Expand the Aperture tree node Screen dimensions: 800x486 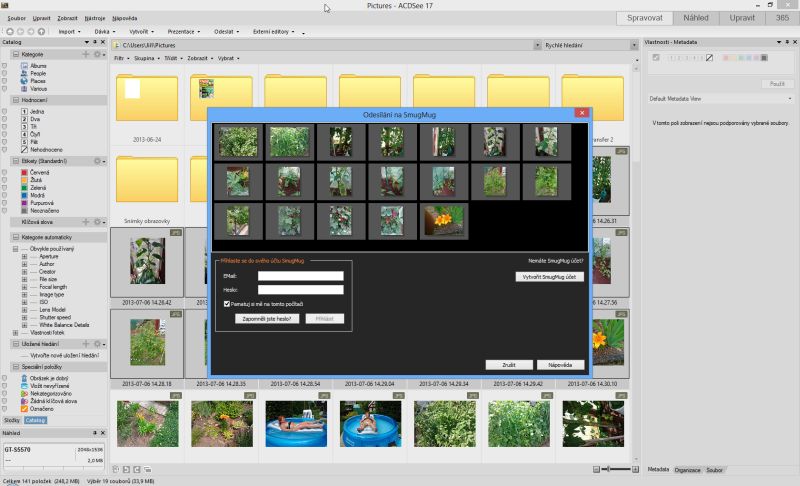click(x=24, y=257)
